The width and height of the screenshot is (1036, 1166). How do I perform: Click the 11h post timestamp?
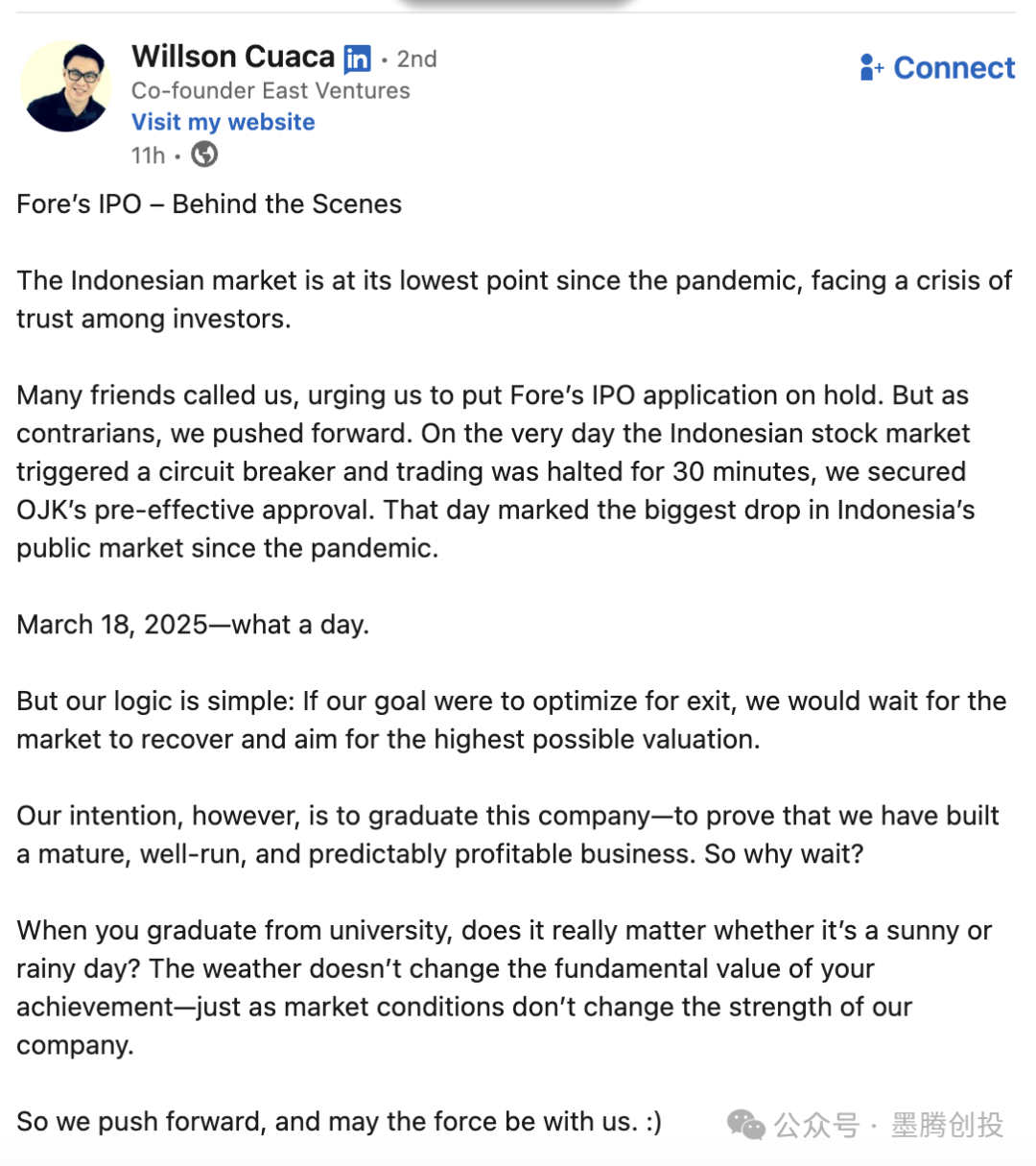[x=148, y=155]
